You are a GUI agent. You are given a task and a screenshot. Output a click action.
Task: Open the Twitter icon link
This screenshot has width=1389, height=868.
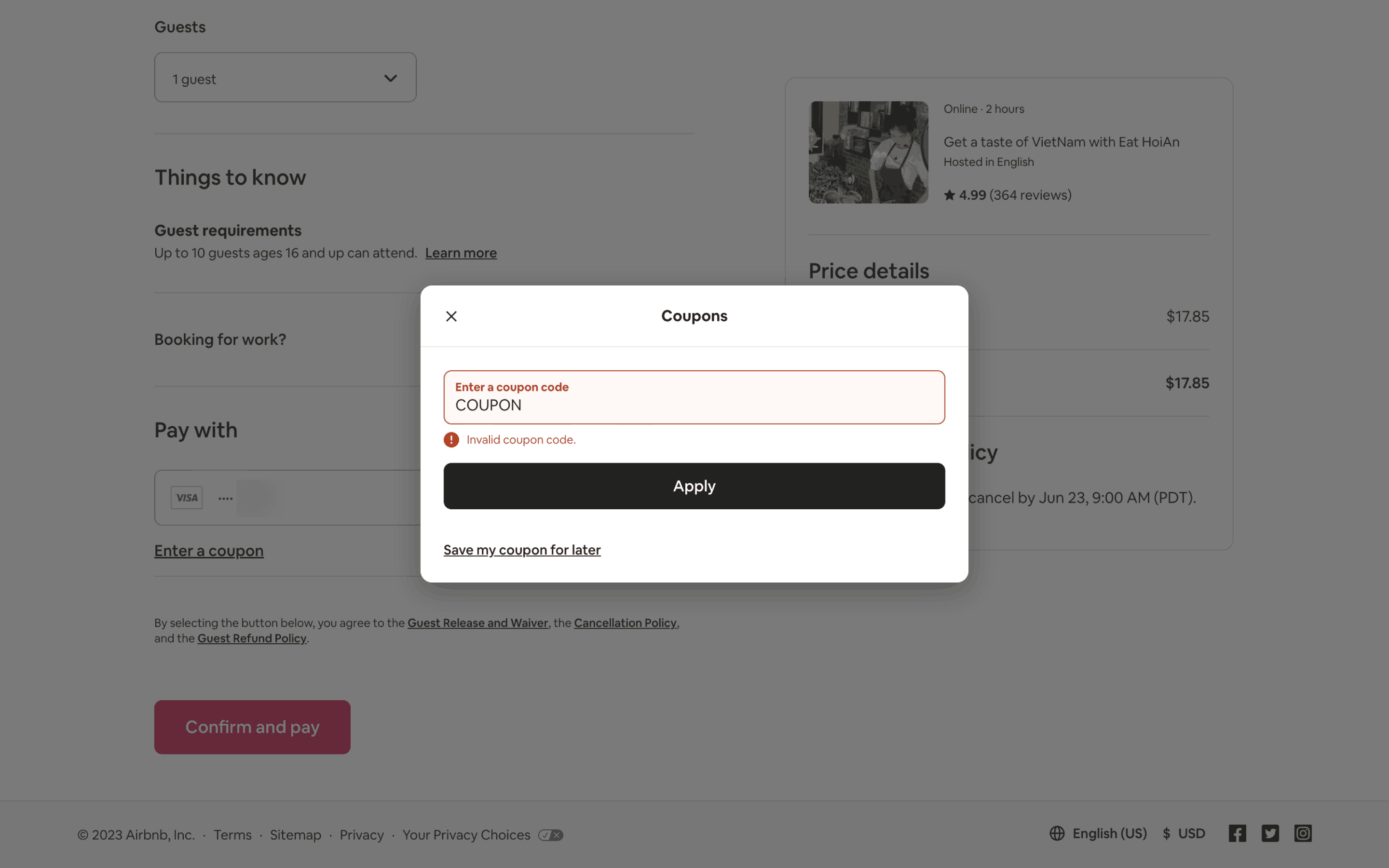[x=1269, y=834]
